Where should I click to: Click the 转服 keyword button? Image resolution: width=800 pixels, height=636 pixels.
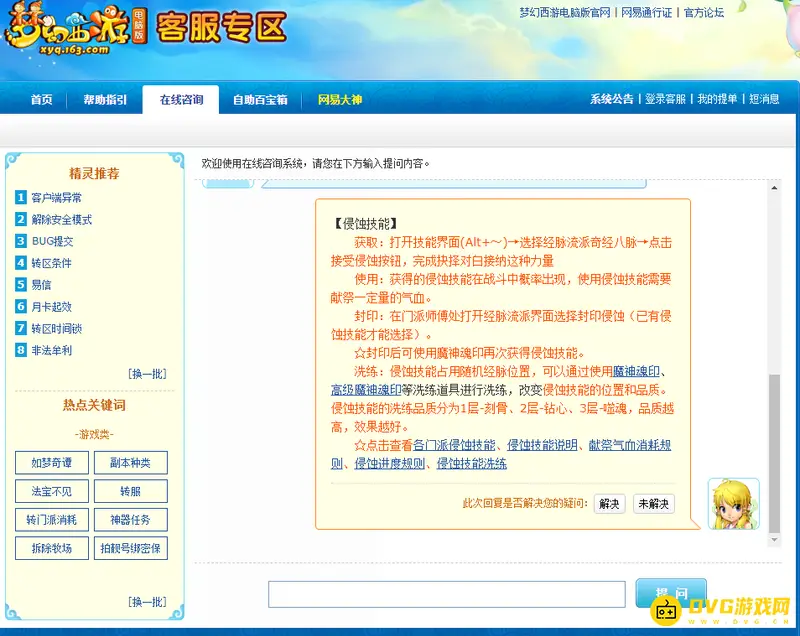[131, 491]
